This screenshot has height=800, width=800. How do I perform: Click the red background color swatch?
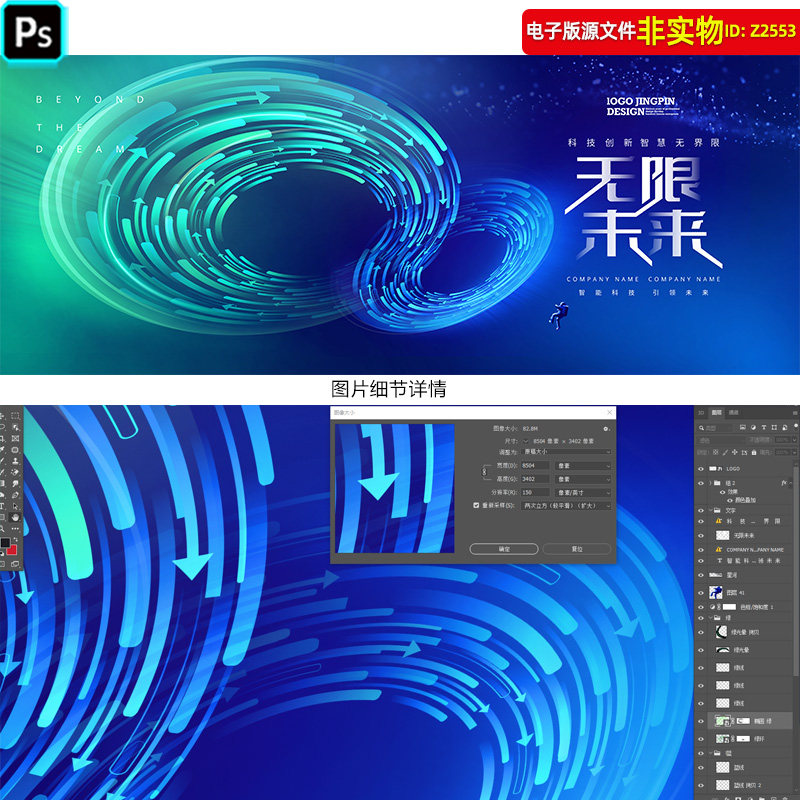pyautogui.click(x=12, y=550)
